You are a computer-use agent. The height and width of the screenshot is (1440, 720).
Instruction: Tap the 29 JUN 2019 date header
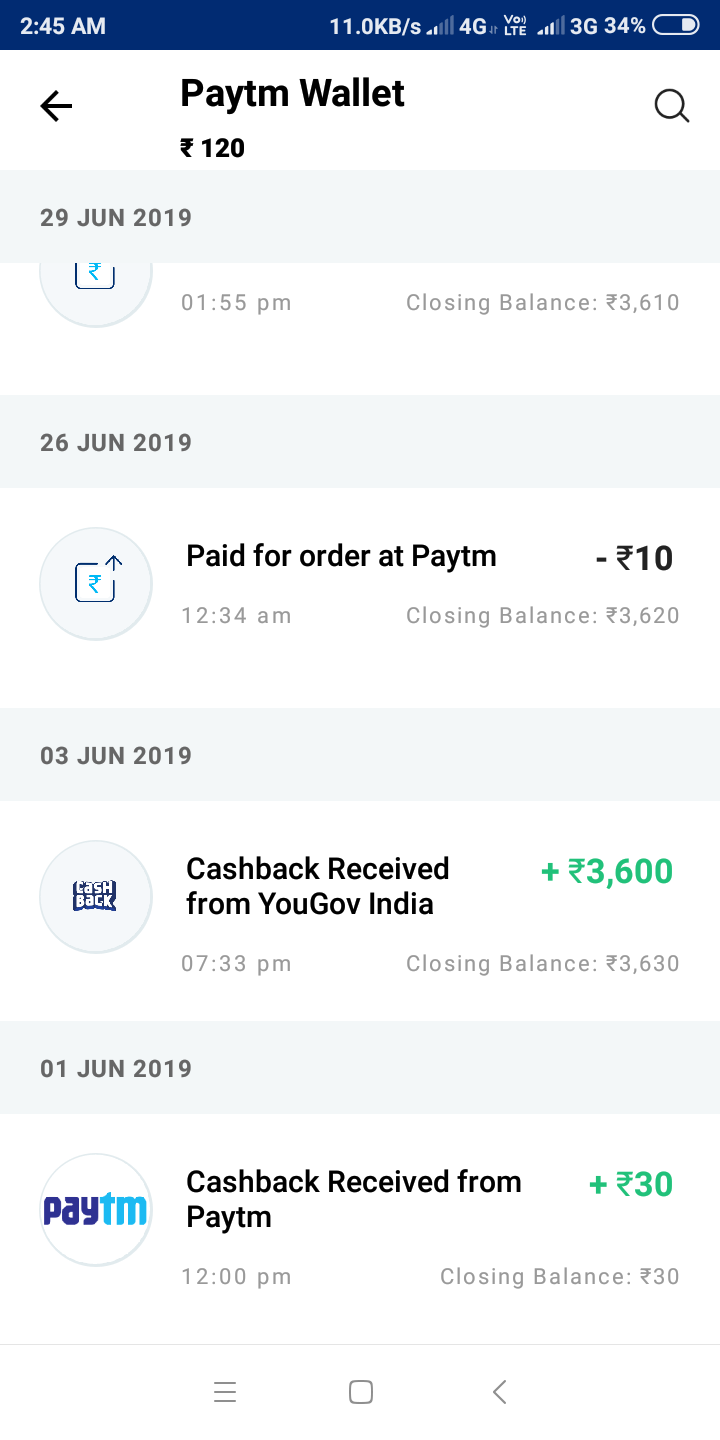[116, 218]
